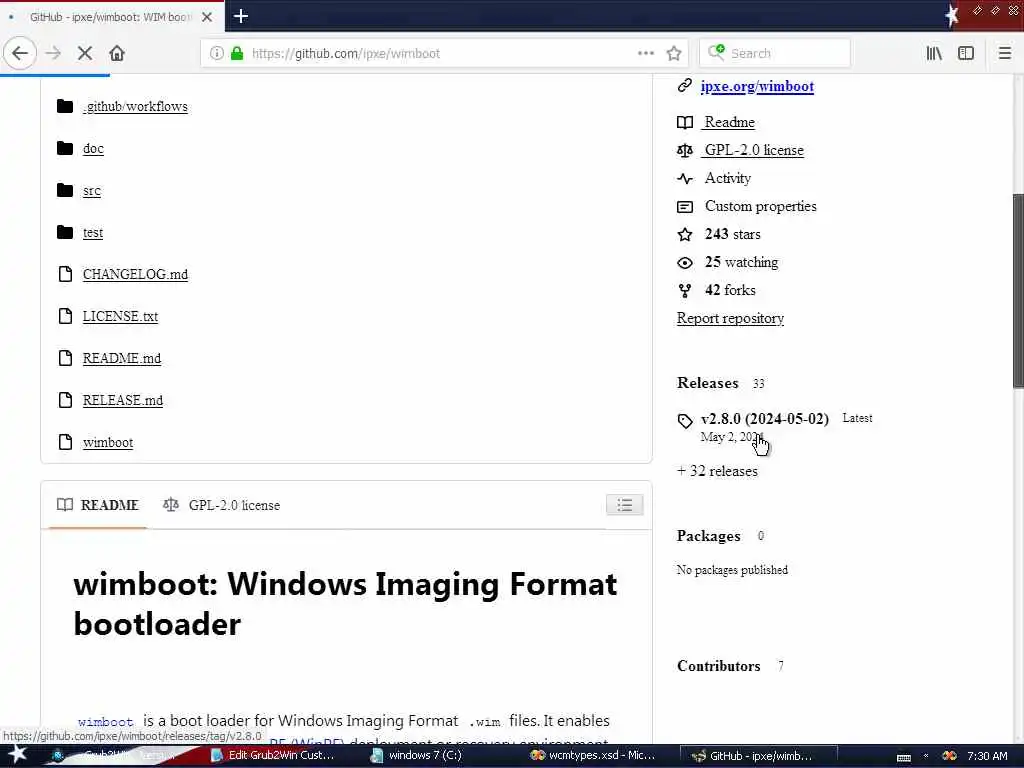This screenshot has height=768, width=1024.
Task: Click the file icon beside CHANGELOG.md
Action: 65,274
